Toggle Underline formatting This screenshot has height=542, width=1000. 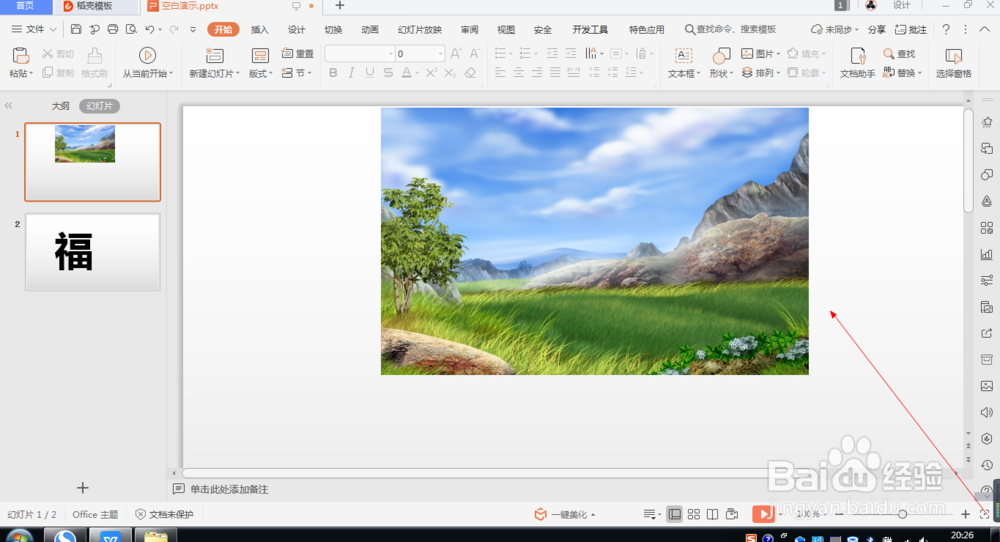pyautogui.click(x=370, y=73)
